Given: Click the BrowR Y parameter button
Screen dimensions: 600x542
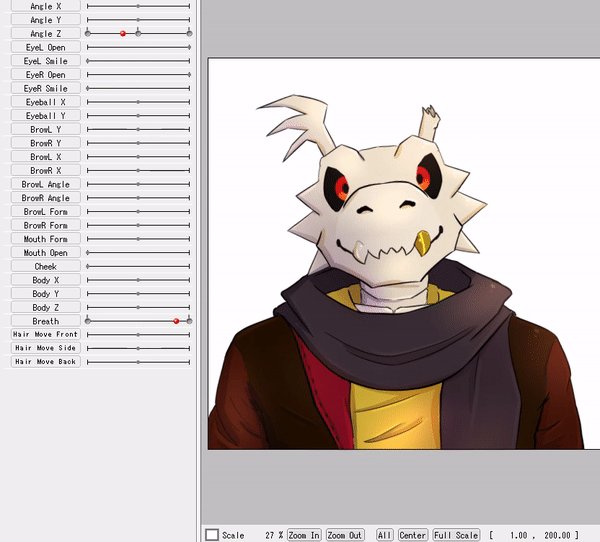Looking at the screenshot, I should coord(46,143).
